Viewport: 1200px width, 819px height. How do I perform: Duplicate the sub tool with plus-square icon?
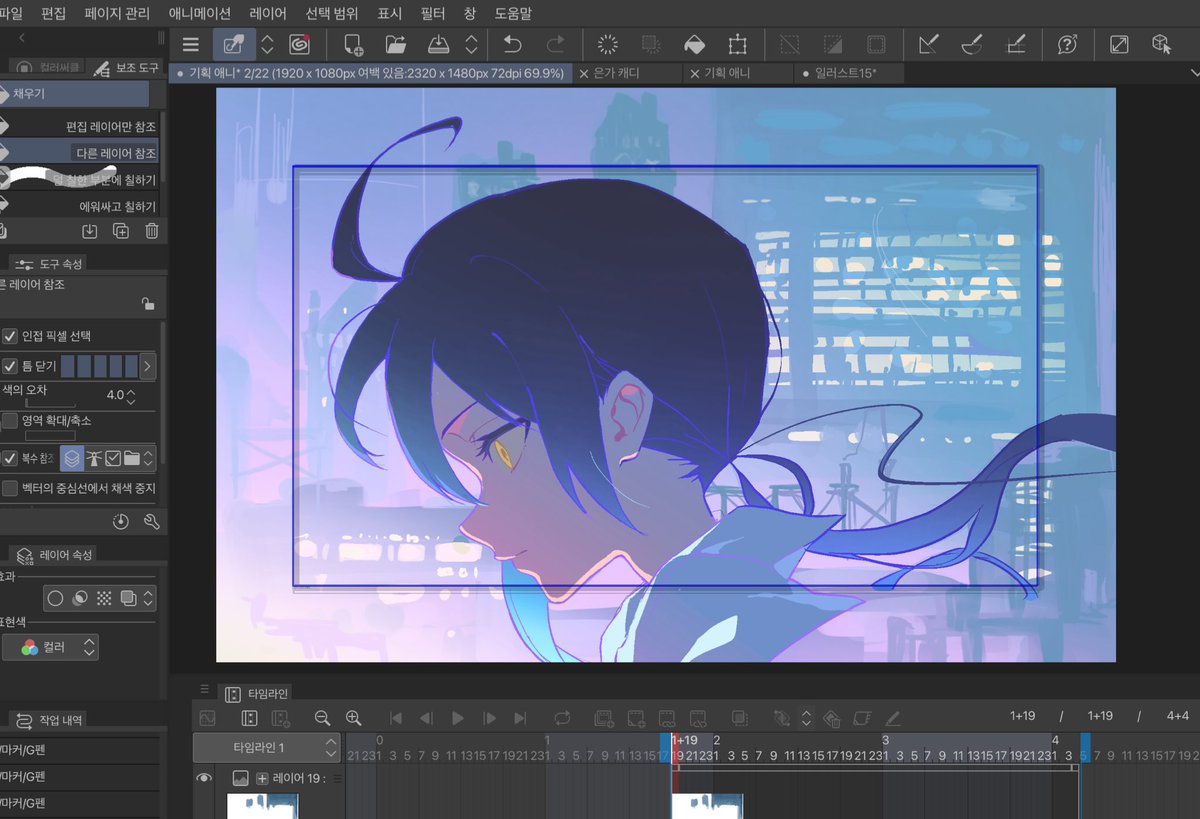[121, 231]
